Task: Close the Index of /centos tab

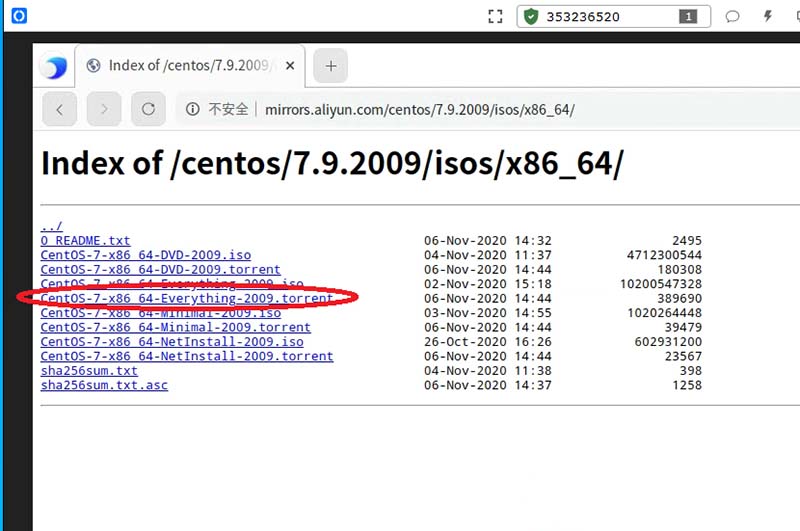Action: [290, 65]
